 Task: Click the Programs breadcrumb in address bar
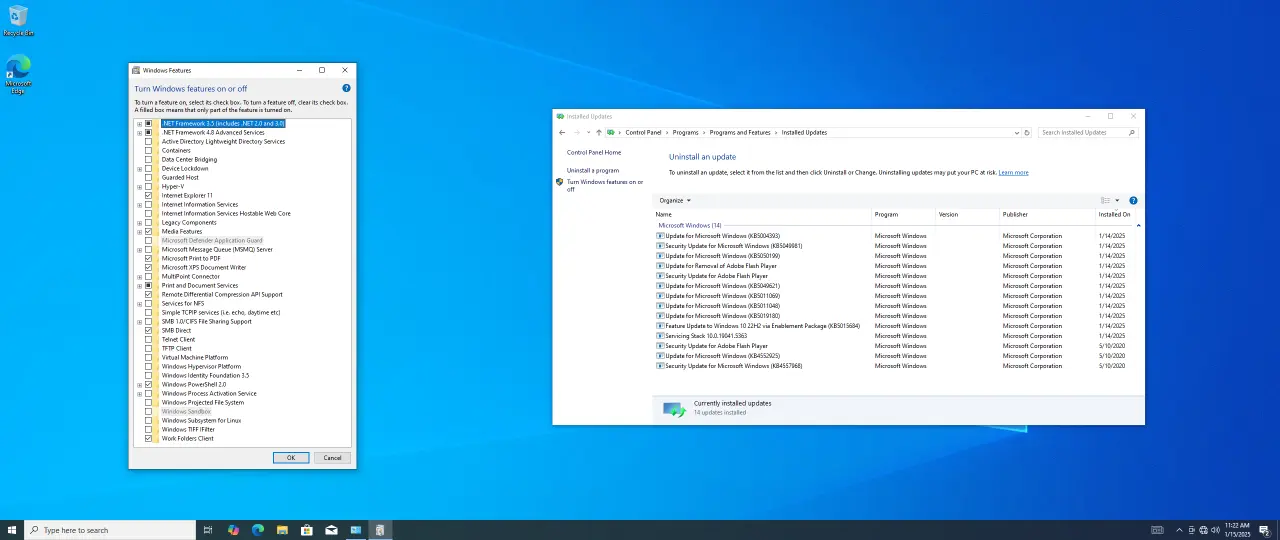click(x=686, y=132)
